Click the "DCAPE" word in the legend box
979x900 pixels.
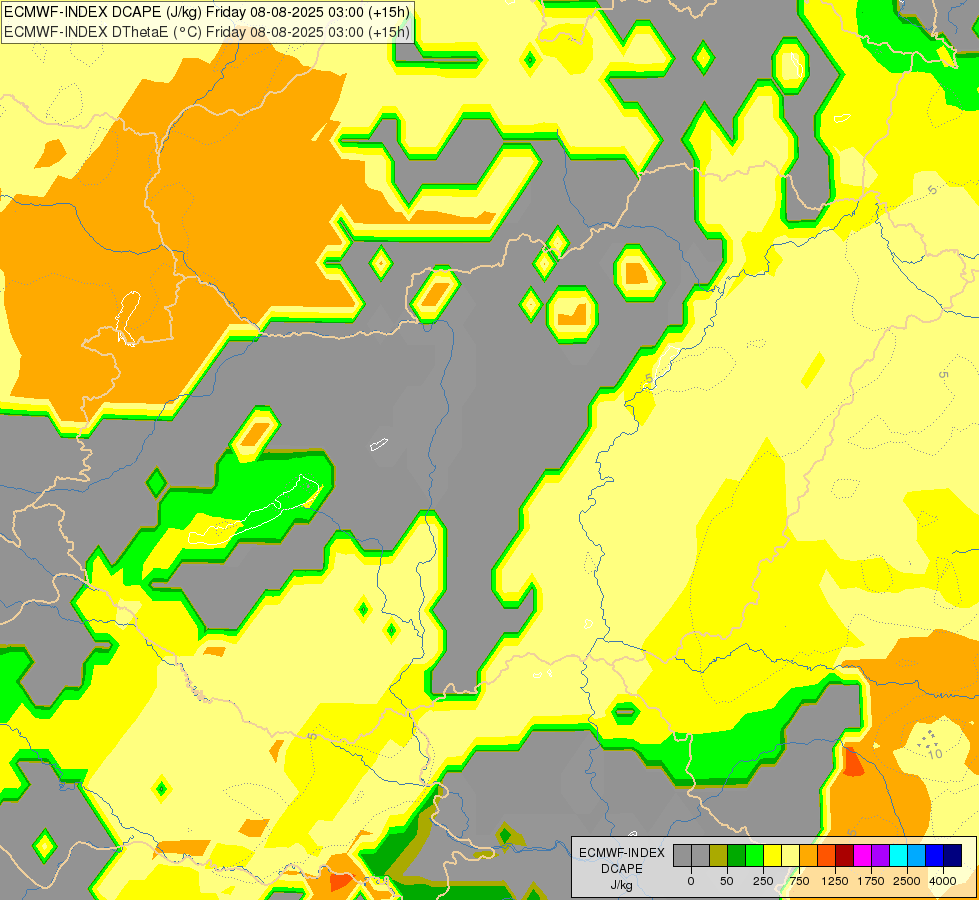(x=622, y=869)
